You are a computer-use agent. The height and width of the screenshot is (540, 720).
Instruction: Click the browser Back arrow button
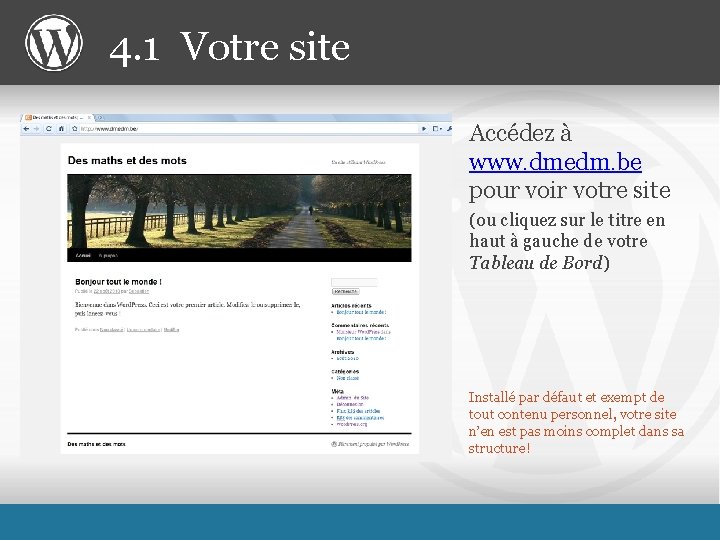point(26,129)
